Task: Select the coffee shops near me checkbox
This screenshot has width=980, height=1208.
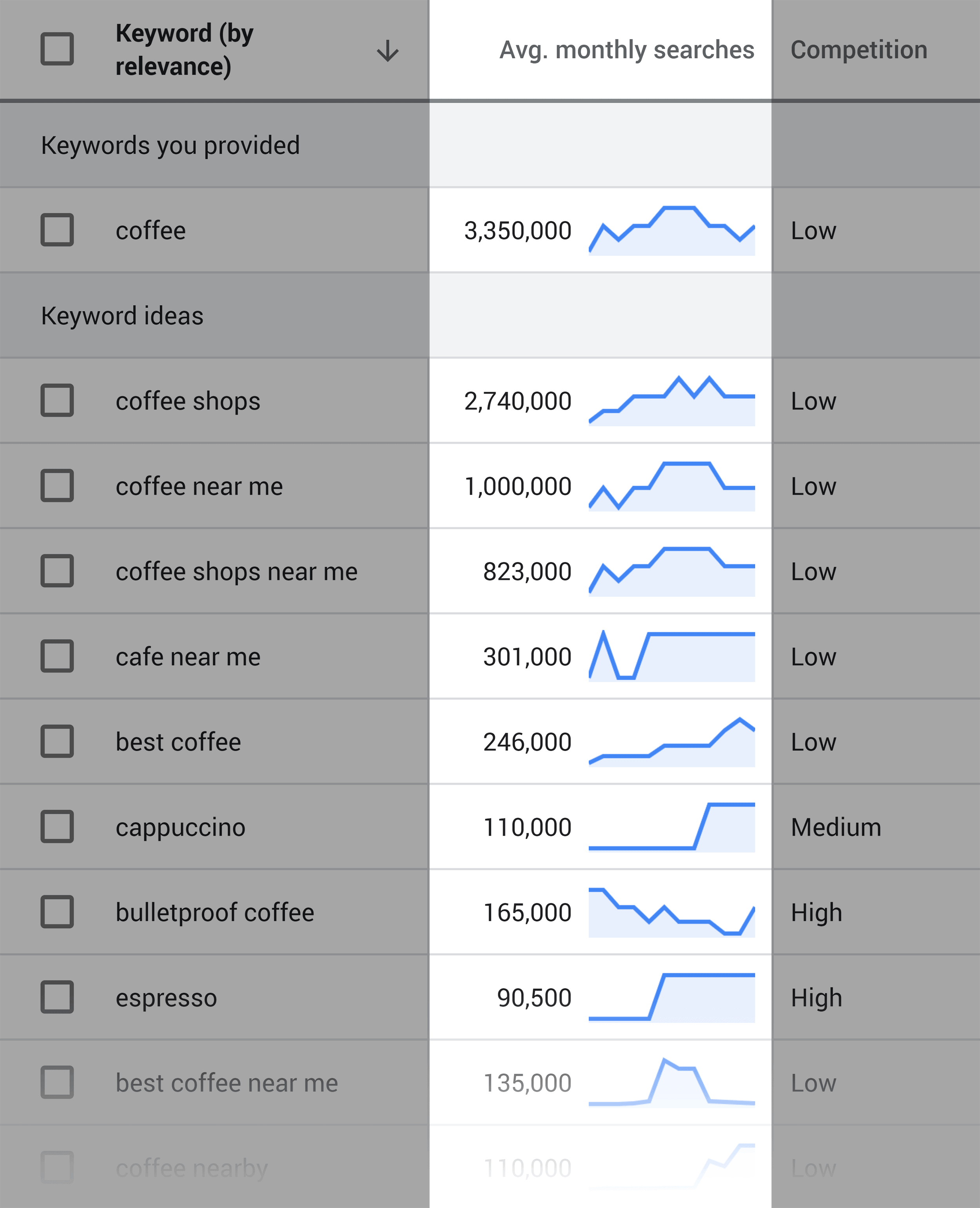Action: (x=57, y=571)
